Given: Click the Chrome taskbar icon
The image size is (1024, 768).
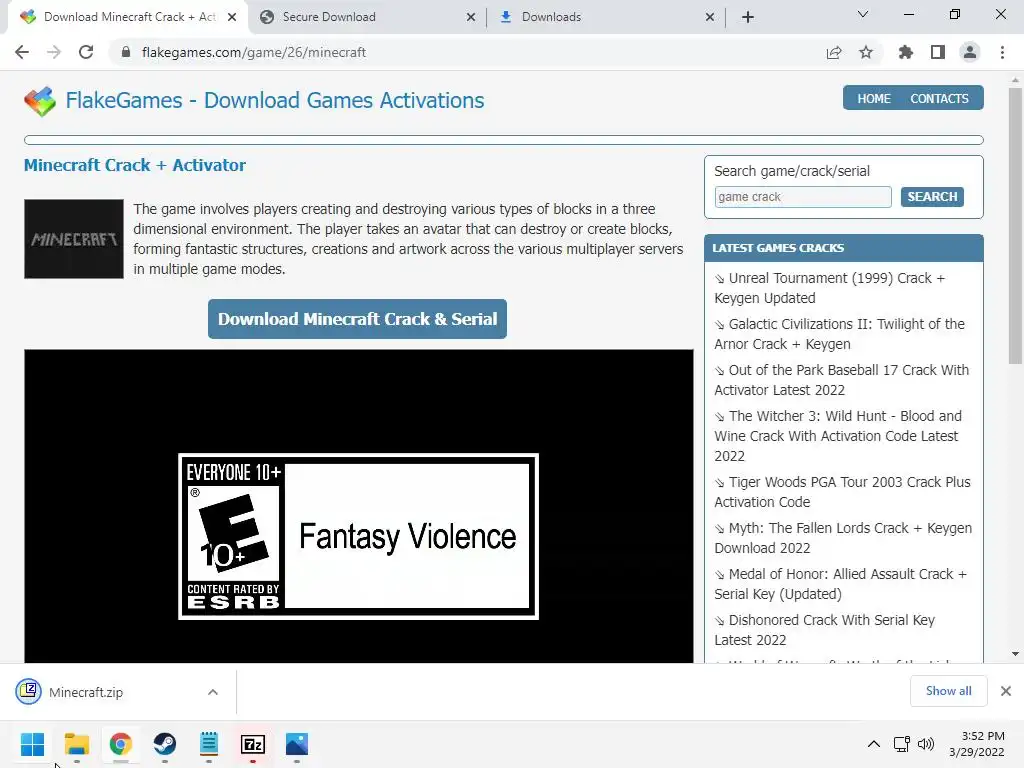Looking at the screenshot, I should [121, 744].
